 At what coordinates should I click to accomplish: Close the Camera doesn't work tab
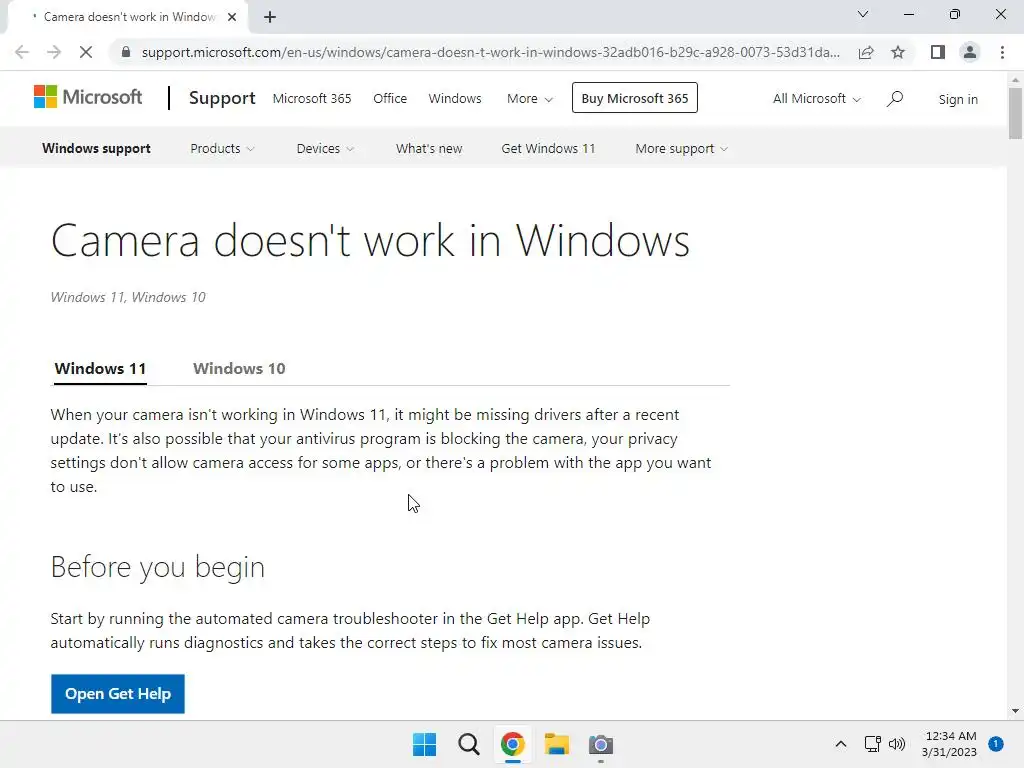(232, 17)
